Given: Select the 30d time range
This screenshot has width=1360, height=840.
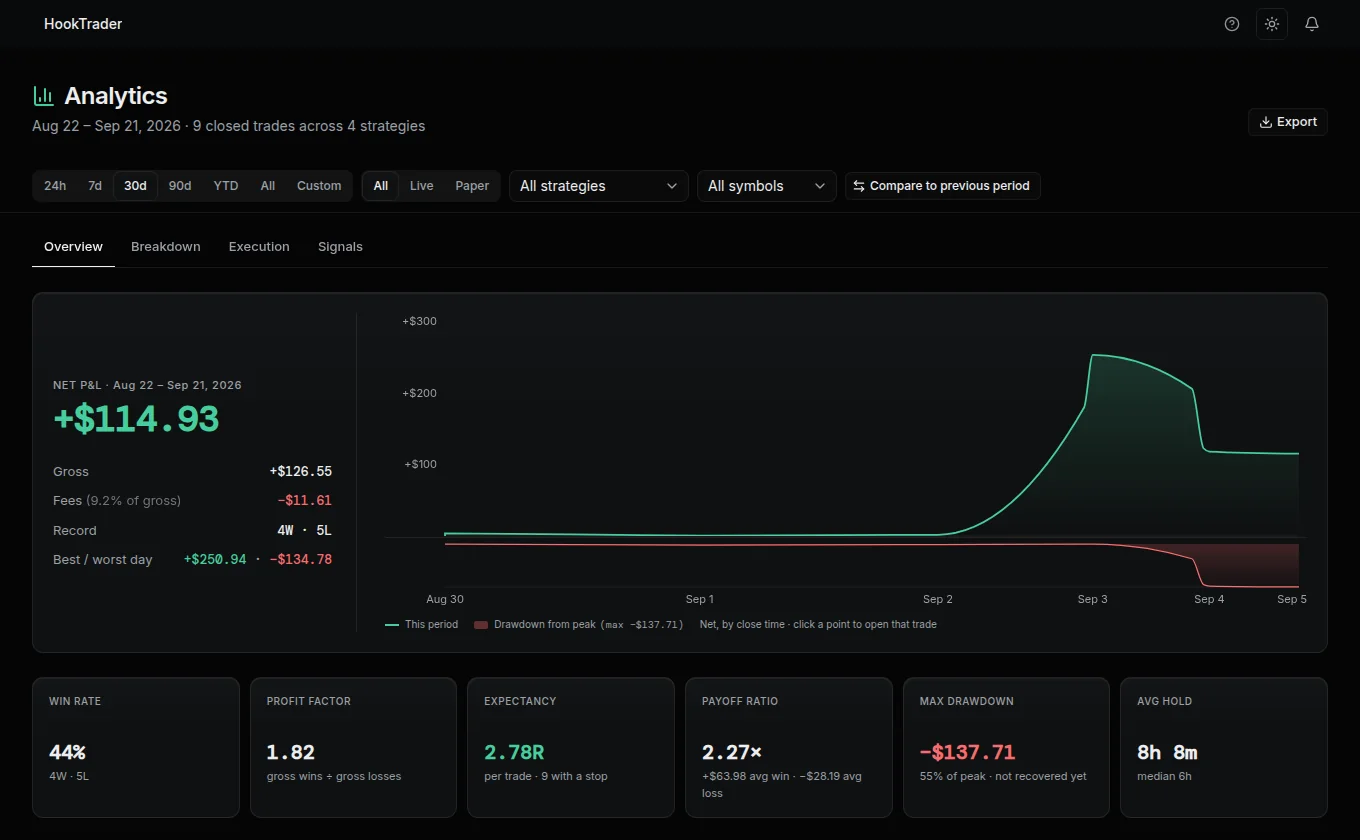Looking at the screenshot, I should 135,186.
